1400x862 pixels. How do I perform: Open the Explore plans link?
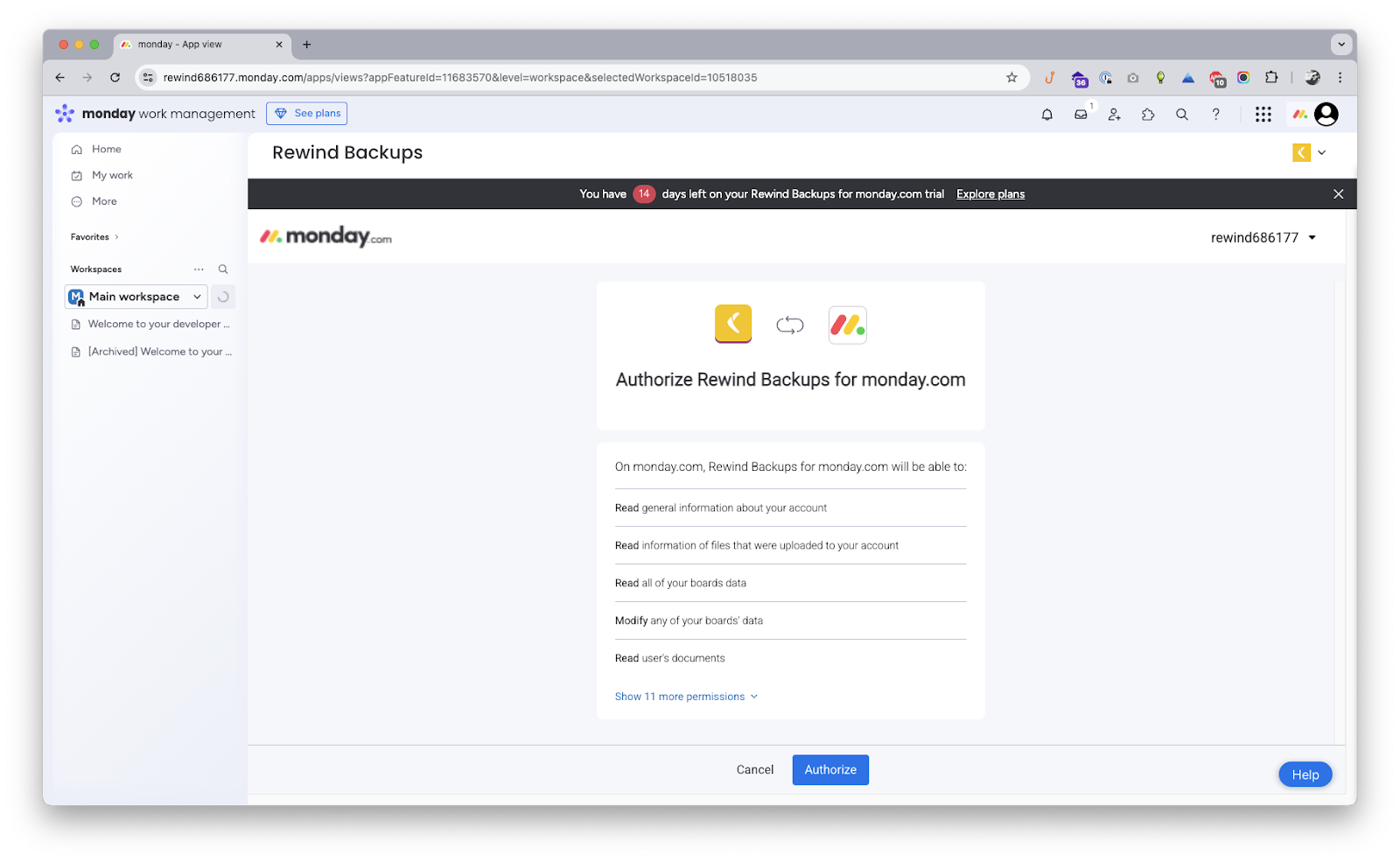[990, 194]
